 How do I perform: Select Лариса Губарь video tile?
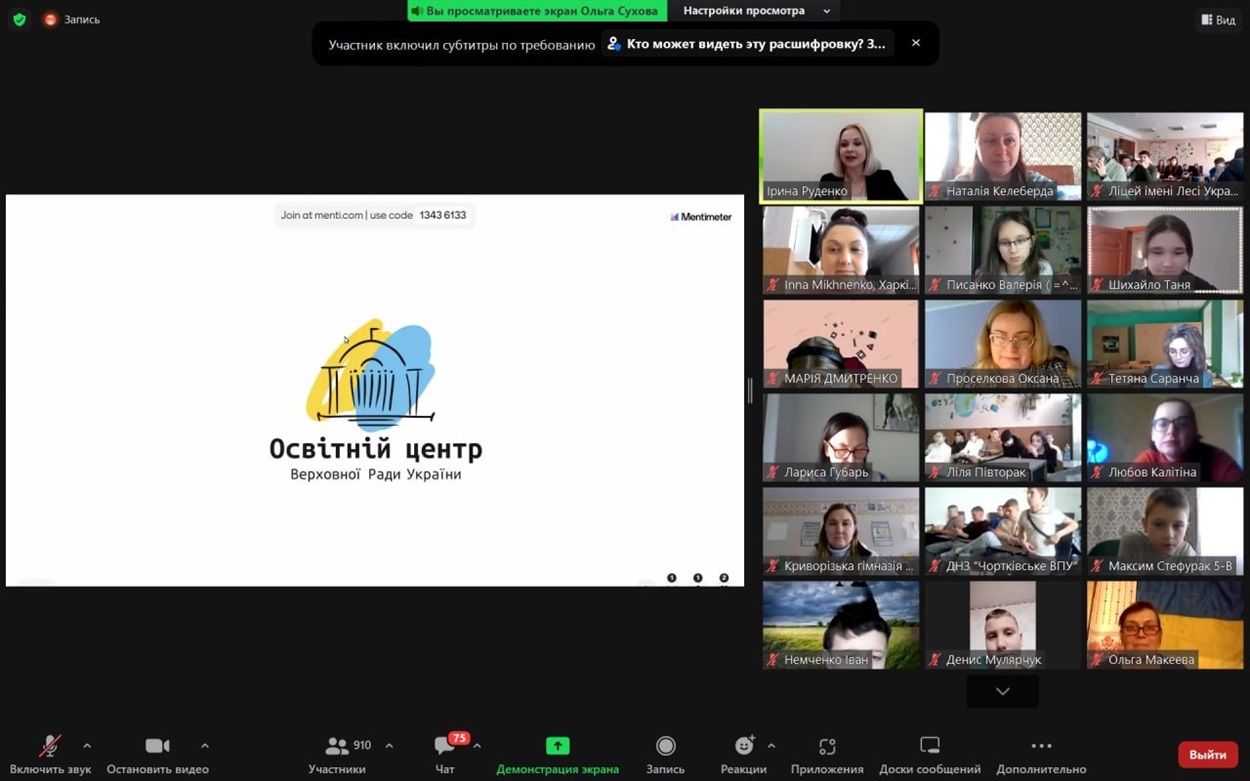[841, 437]
